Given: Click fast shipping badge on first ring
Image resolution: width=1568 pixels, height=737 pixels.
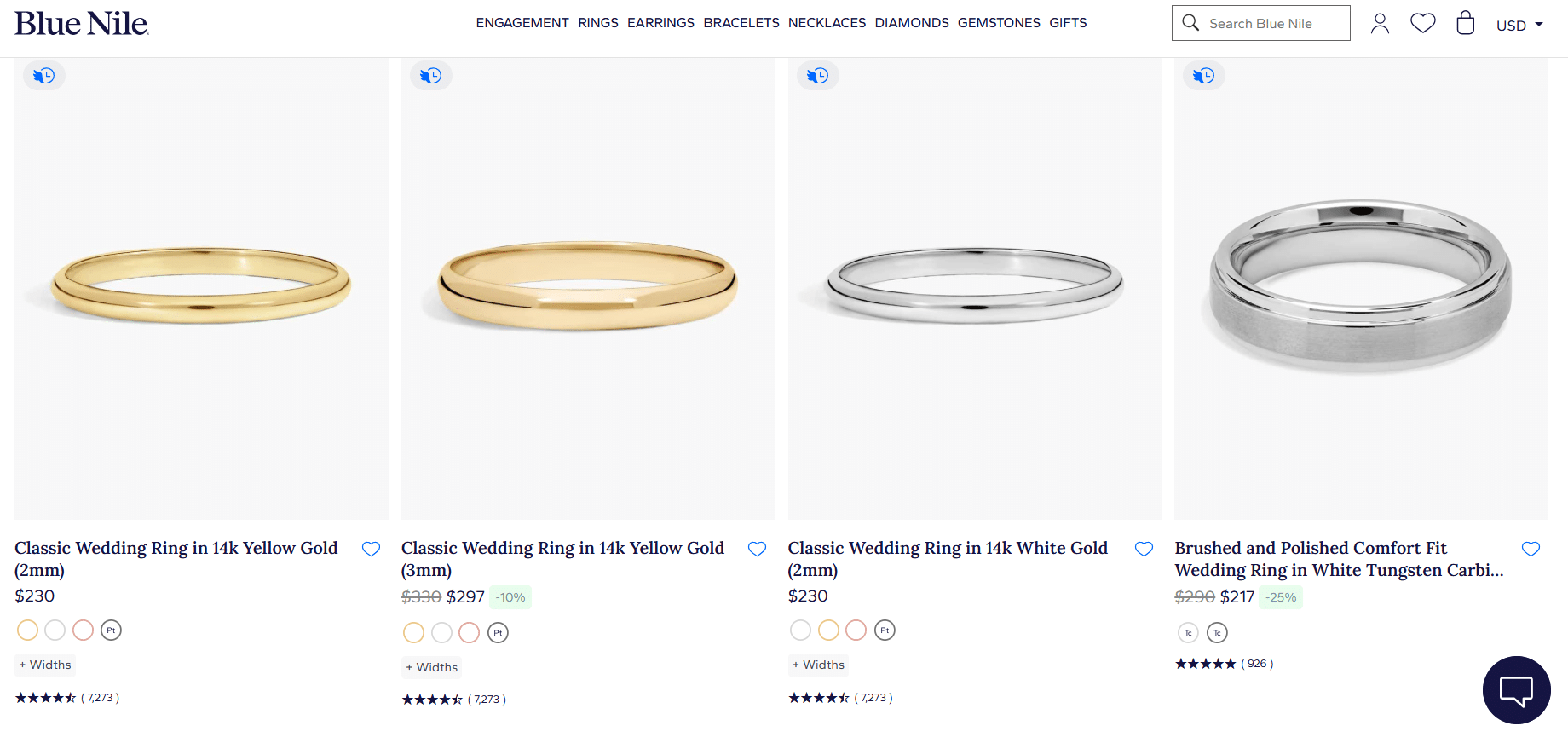Looking at the screenshot, I should coord(43,76).
